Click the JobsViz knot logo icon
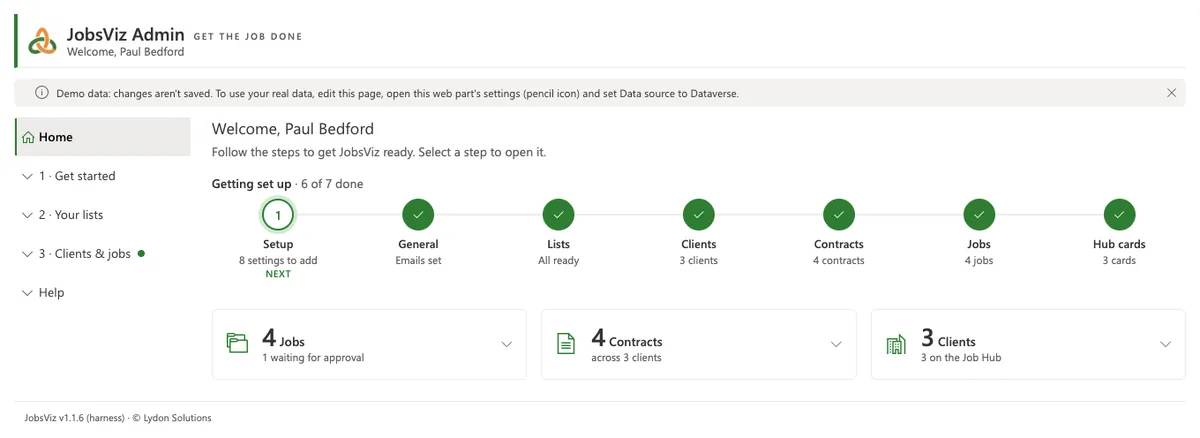Viewport: 1200px width, 438px height. (x=42, y=41)
